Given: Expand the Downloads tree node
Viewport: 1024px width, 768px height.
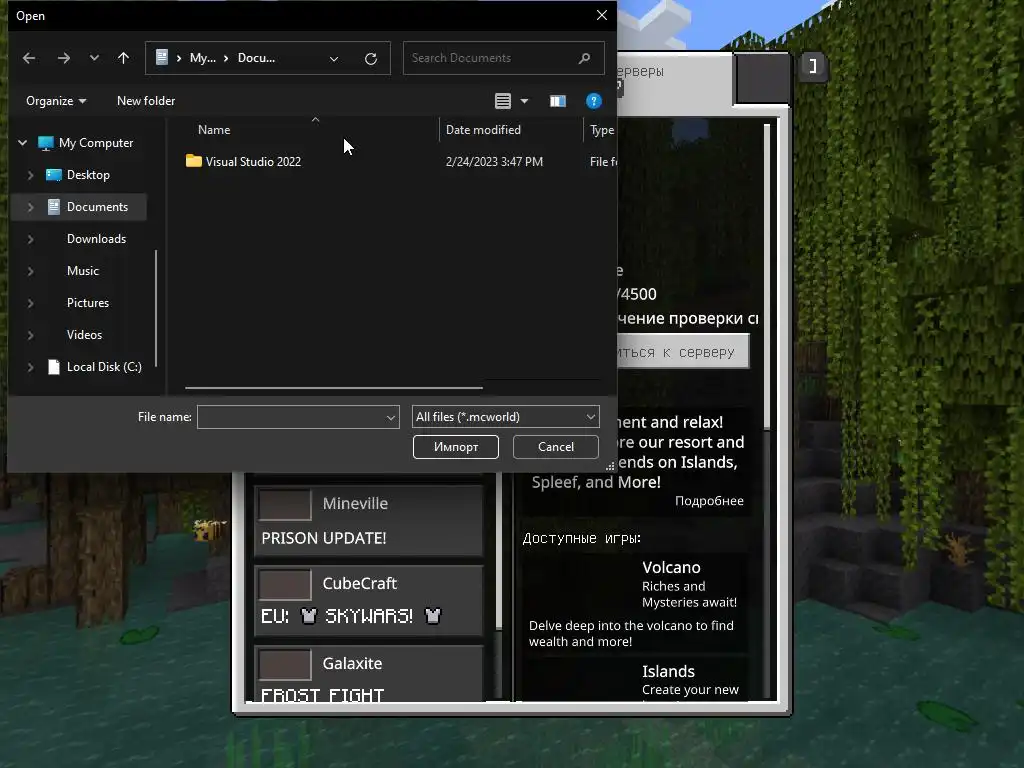Looking at the screenshot, I should tap(30, 238).
